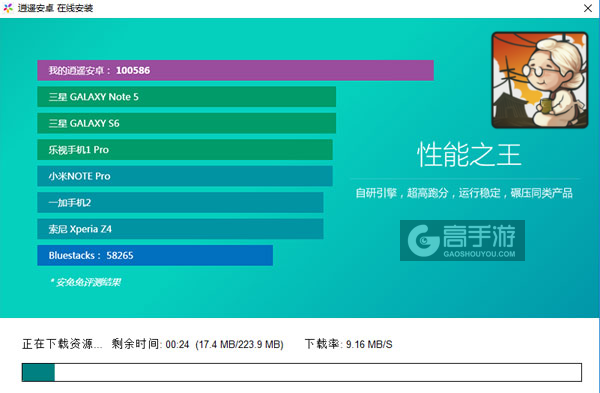
Task: Select the 我的逍遥安卓 100586 score bar
Action: [235, 70]
